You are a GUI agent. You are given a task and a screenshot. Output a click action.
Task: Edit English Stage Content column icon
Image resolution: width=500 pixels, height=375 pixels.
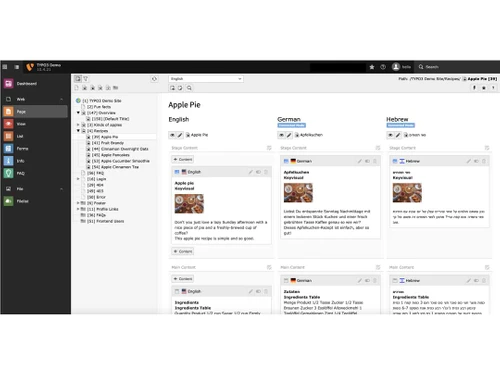pyautogui.click(x=269, y=148)
